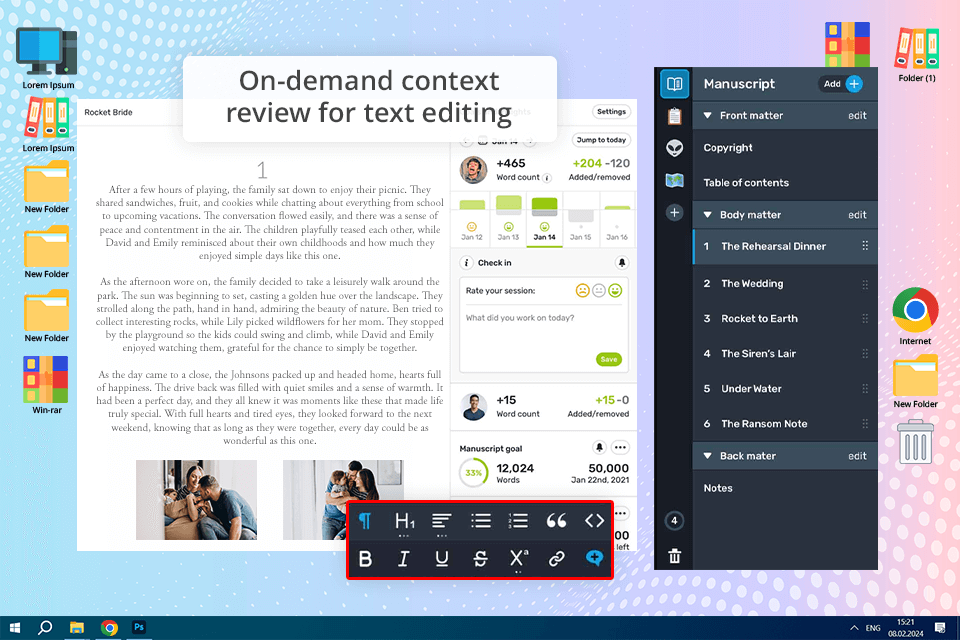The image size is (960, 640).
Task: Rate session with happy face
Action: (x=615, y=290)
